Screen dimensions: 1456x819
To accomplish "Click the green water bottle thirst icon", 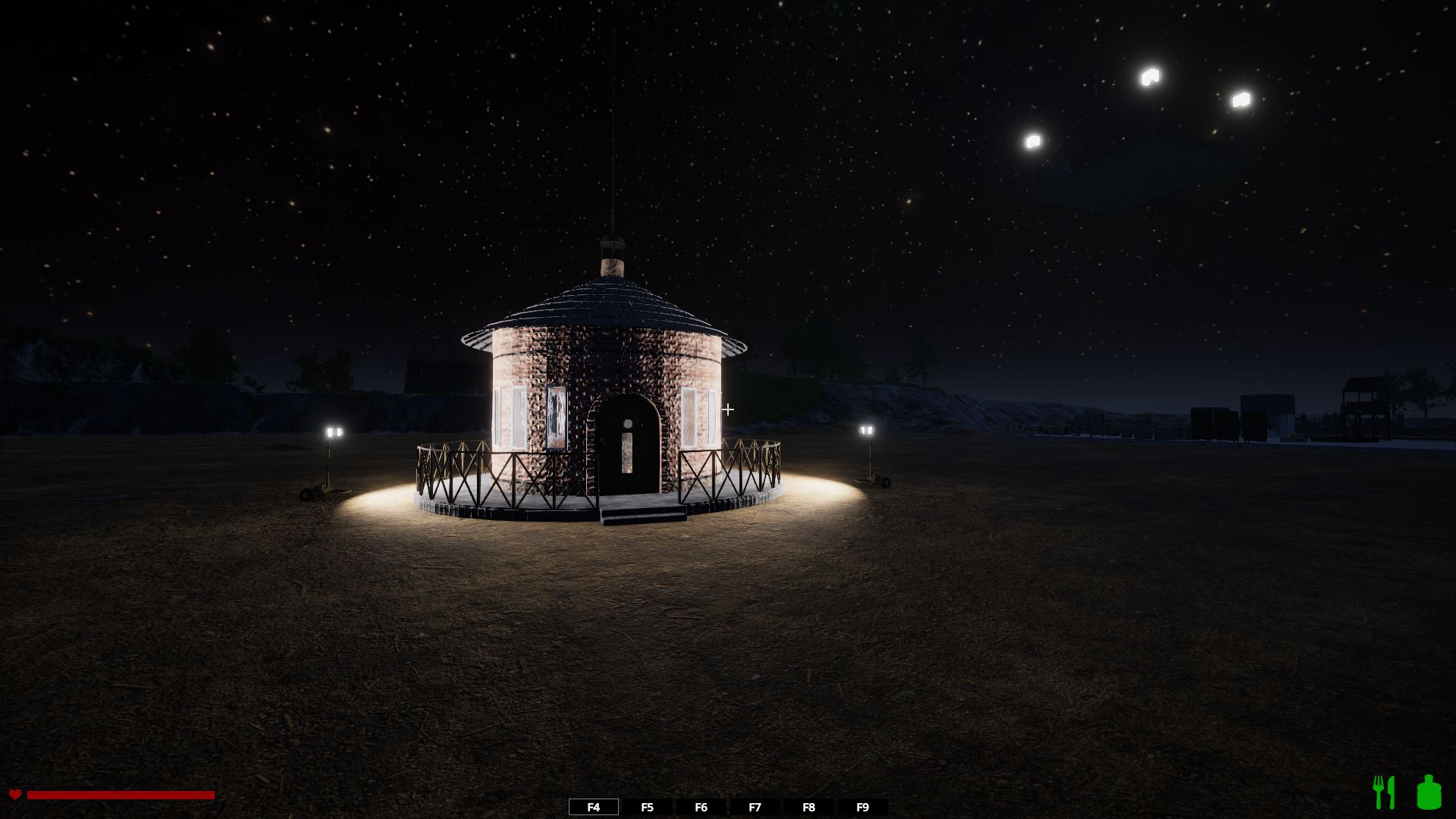I will click(x=1429, y=792).
